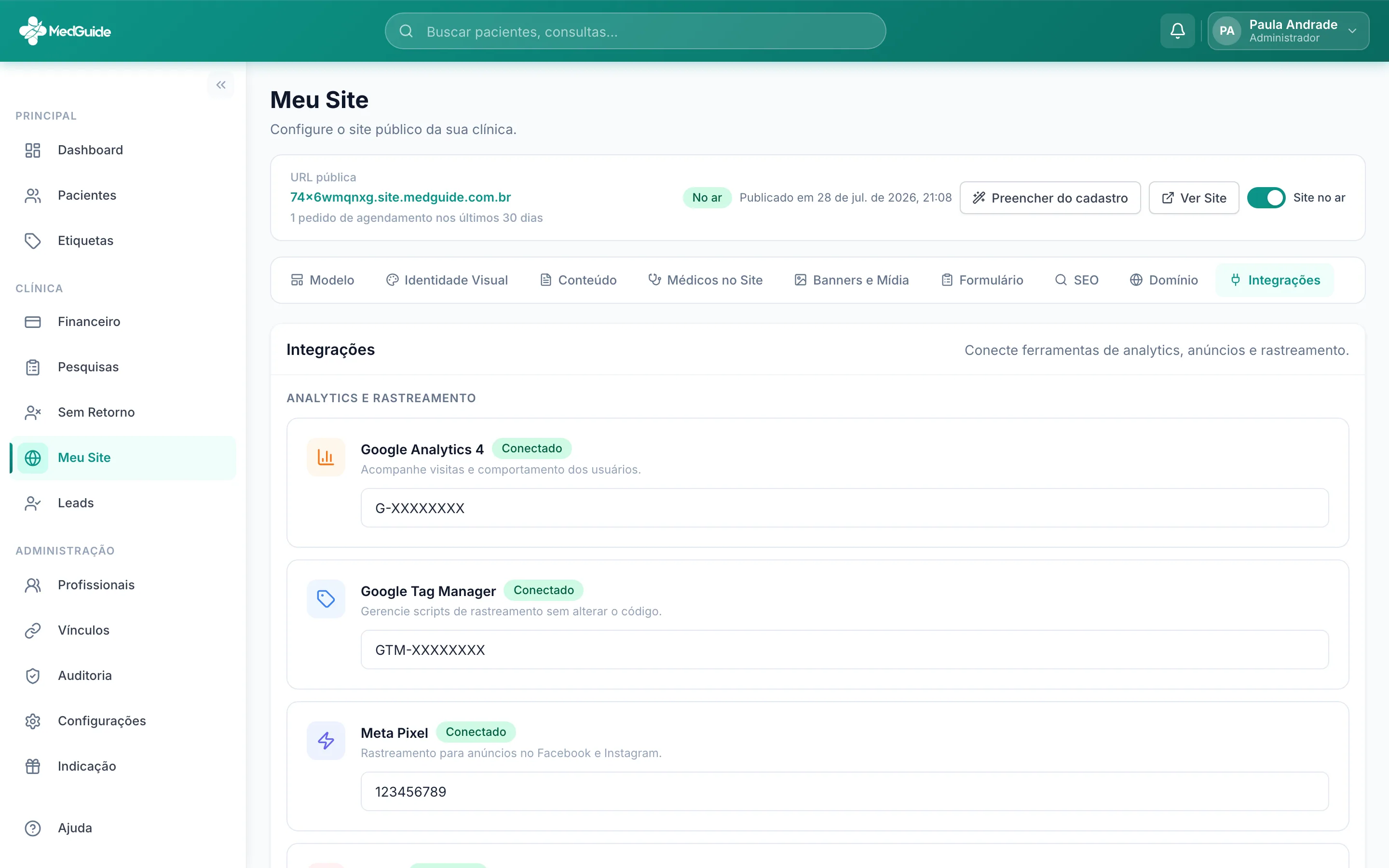This screenshot has width=1389, height=868.
Task: Click Preencher do cadastro button
Action: point(1050,198)
